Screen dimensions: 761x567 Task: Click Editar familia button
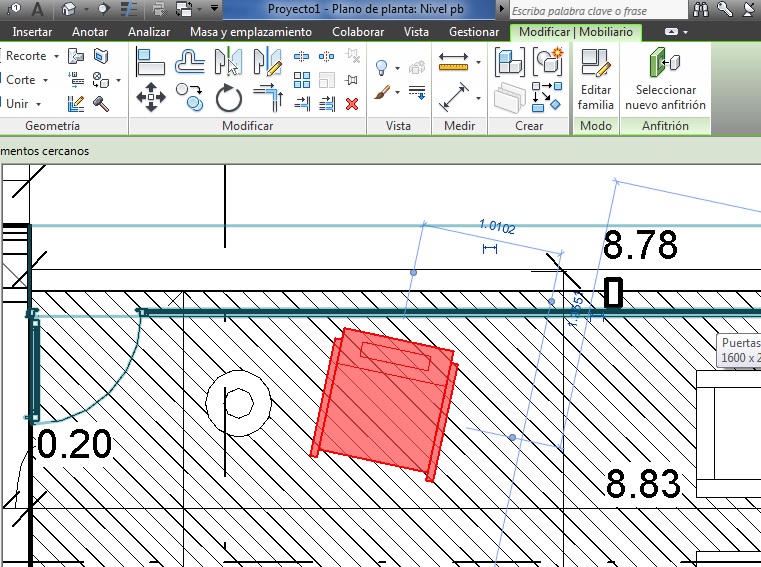point(595,80)
